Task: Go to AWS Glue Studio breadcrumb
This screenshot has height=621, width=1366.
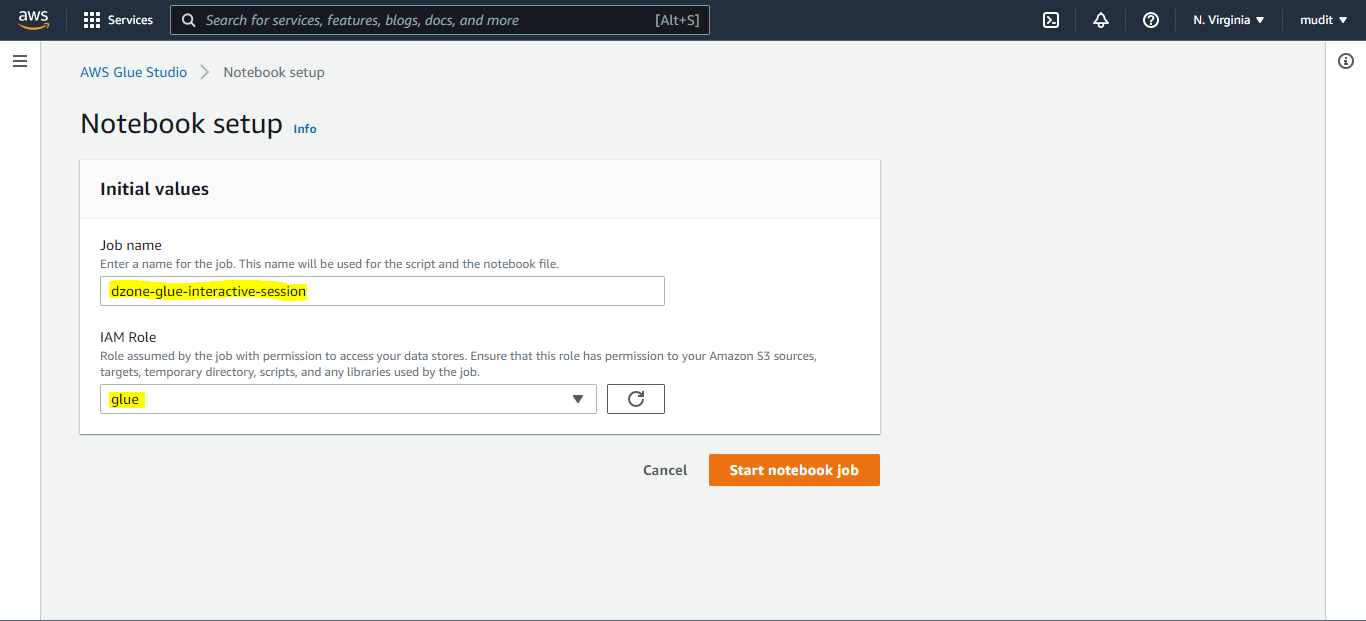Action: tap(134, 72)
